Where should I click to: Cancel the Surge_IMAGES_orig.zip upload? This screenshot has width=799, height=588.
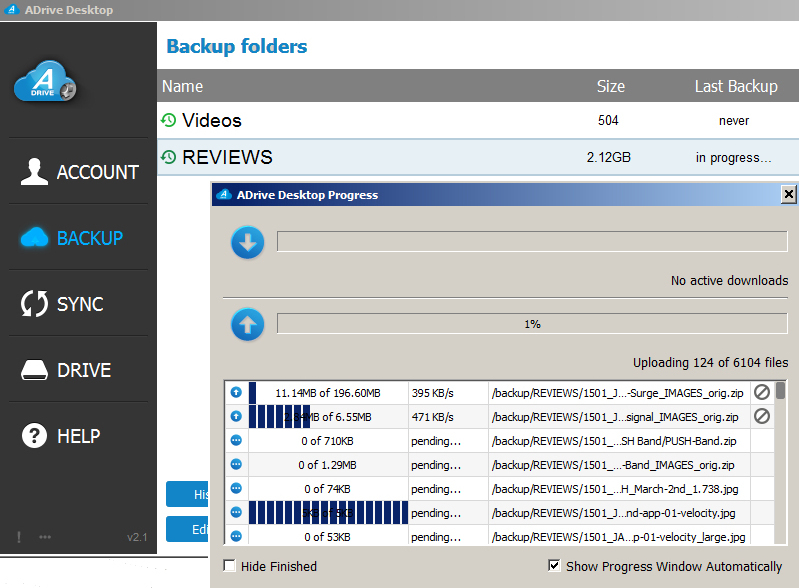pyautogui.click(x=761, y=392)
